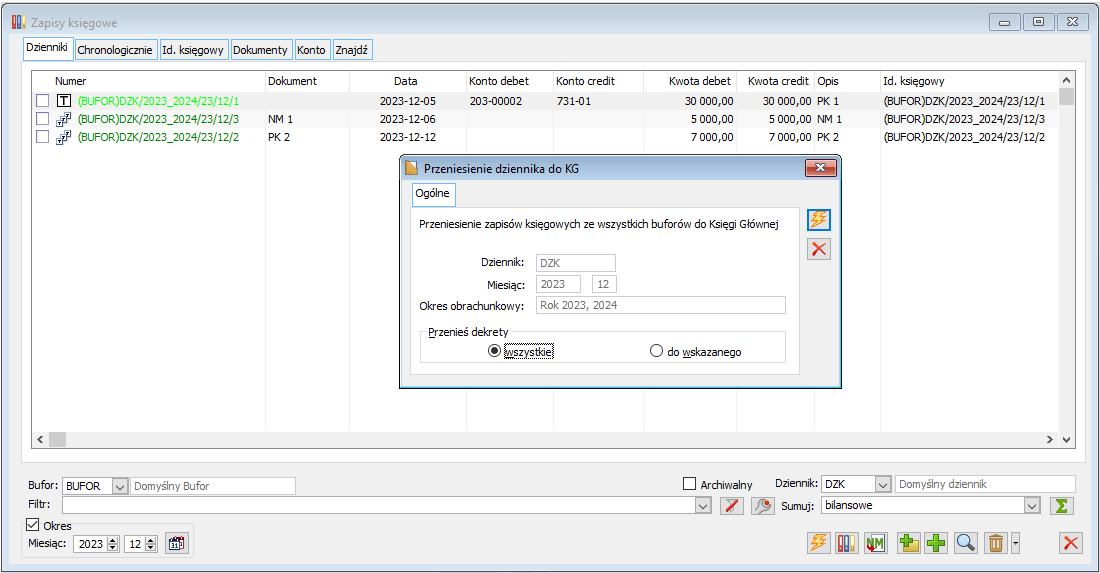Click the entry icon in row DZK/2023_2024/23/12/3
The image size is (1100, 573).
coord(64,119)
